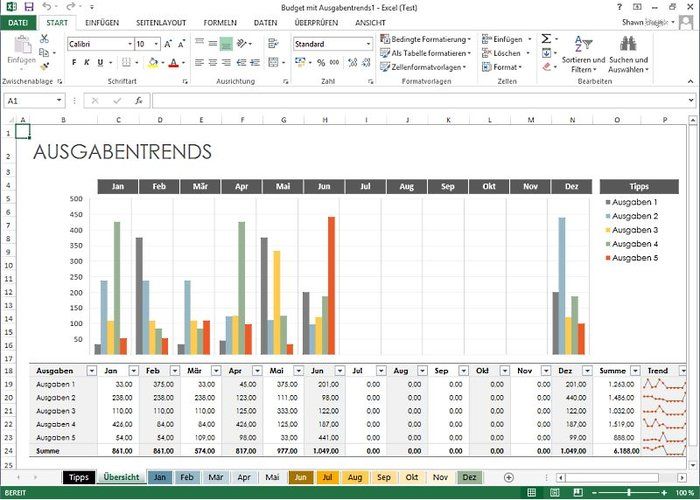Viewport: 700px width, 500px height.
Task: Toggle italic formatting
Action: 87,62
